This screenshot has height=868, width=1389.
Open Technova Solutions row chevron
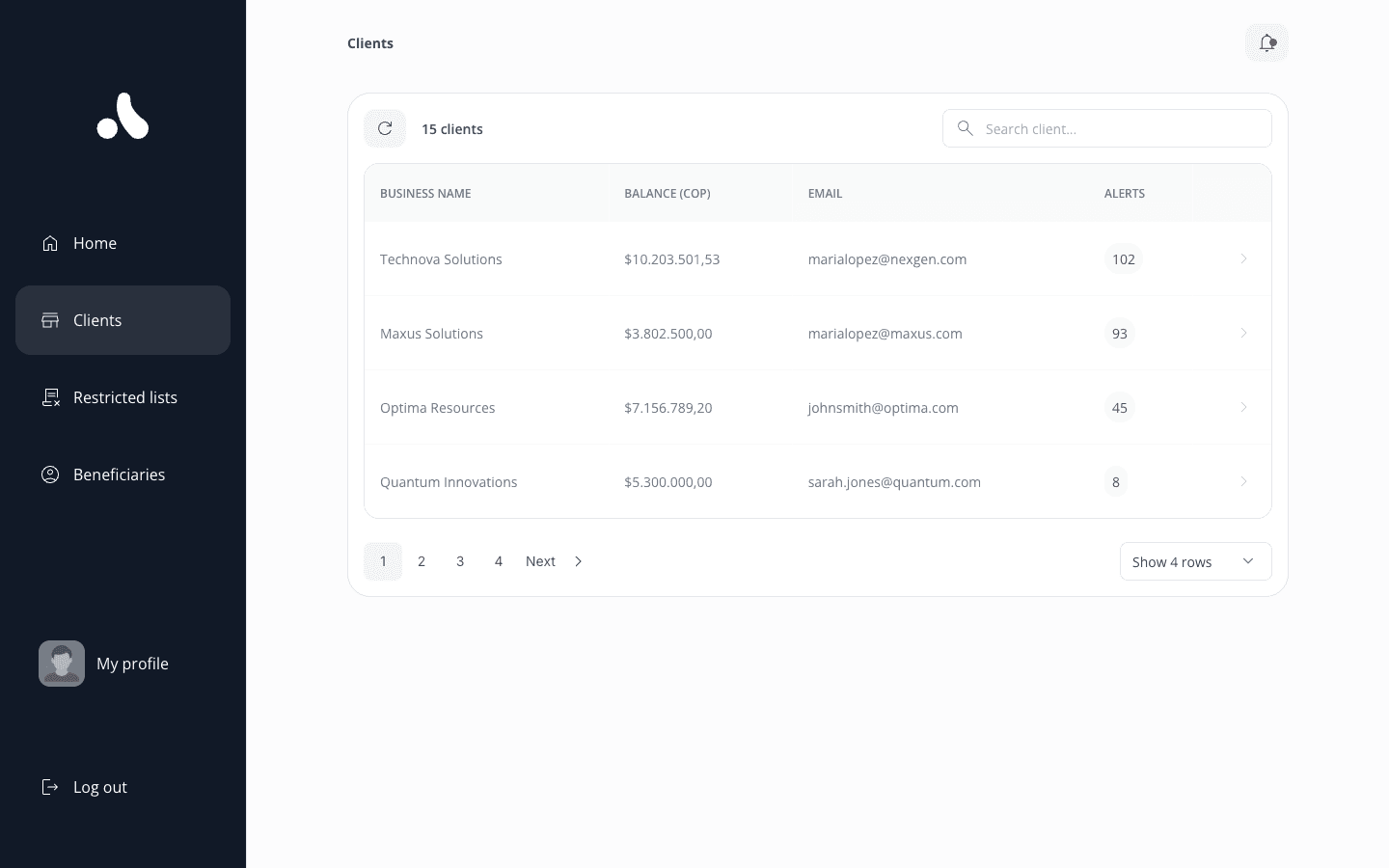point(1243,258)
